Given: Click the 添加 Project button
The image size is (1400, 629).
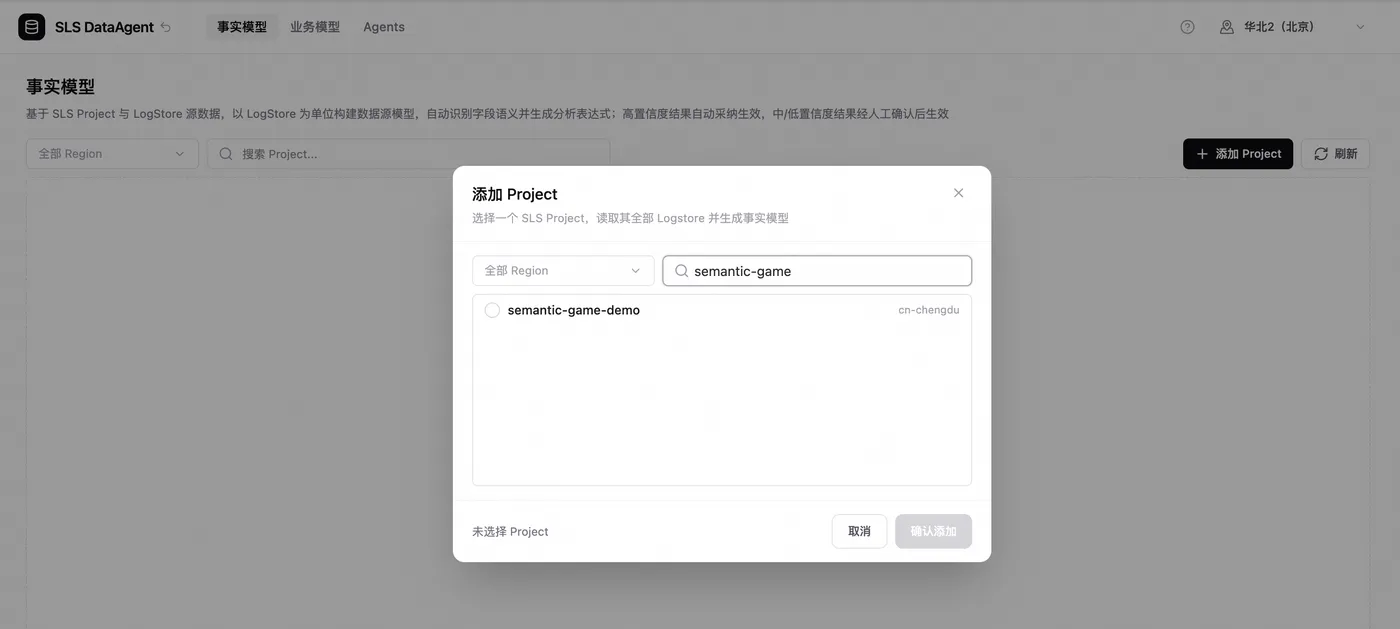Looking at the screenshot, I should click(x=1238, y=154).
